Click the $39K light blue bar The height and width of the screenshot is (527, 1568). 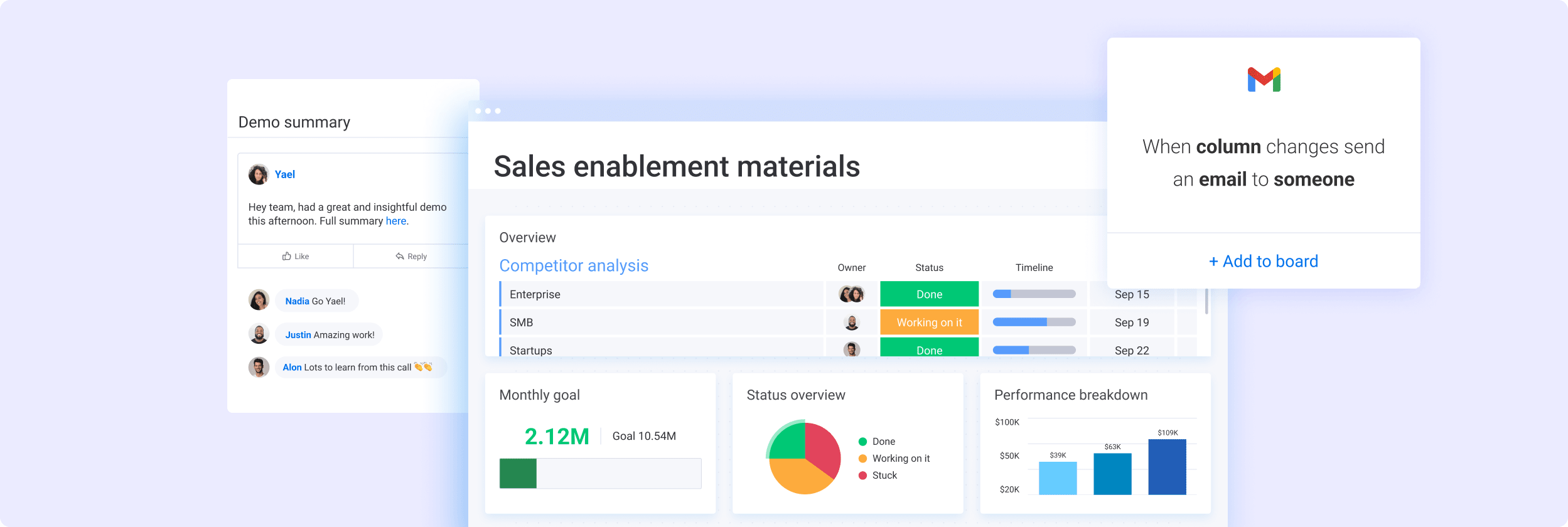[x=1058, y=478]
